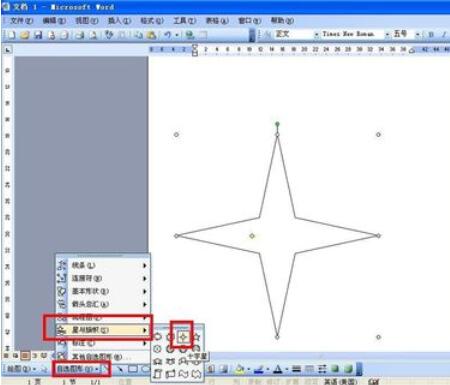Open the 文件 (File) menu
Image resolution: width=450 pixels, height=385 pixels.
coord(21,21)
